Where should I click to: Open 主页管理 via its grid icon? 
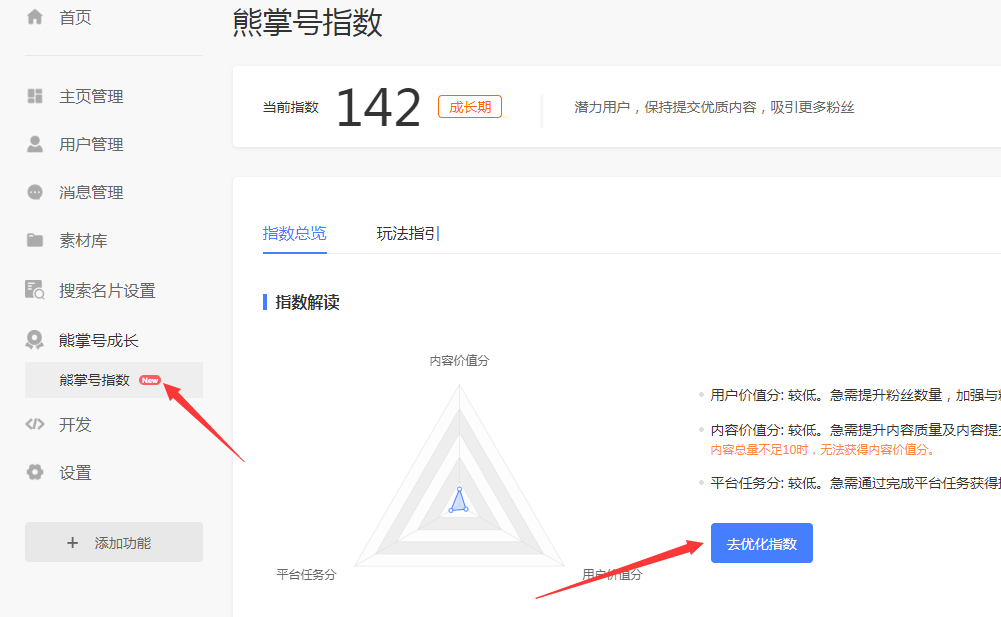pyautogui.click(x=35, y=96)
